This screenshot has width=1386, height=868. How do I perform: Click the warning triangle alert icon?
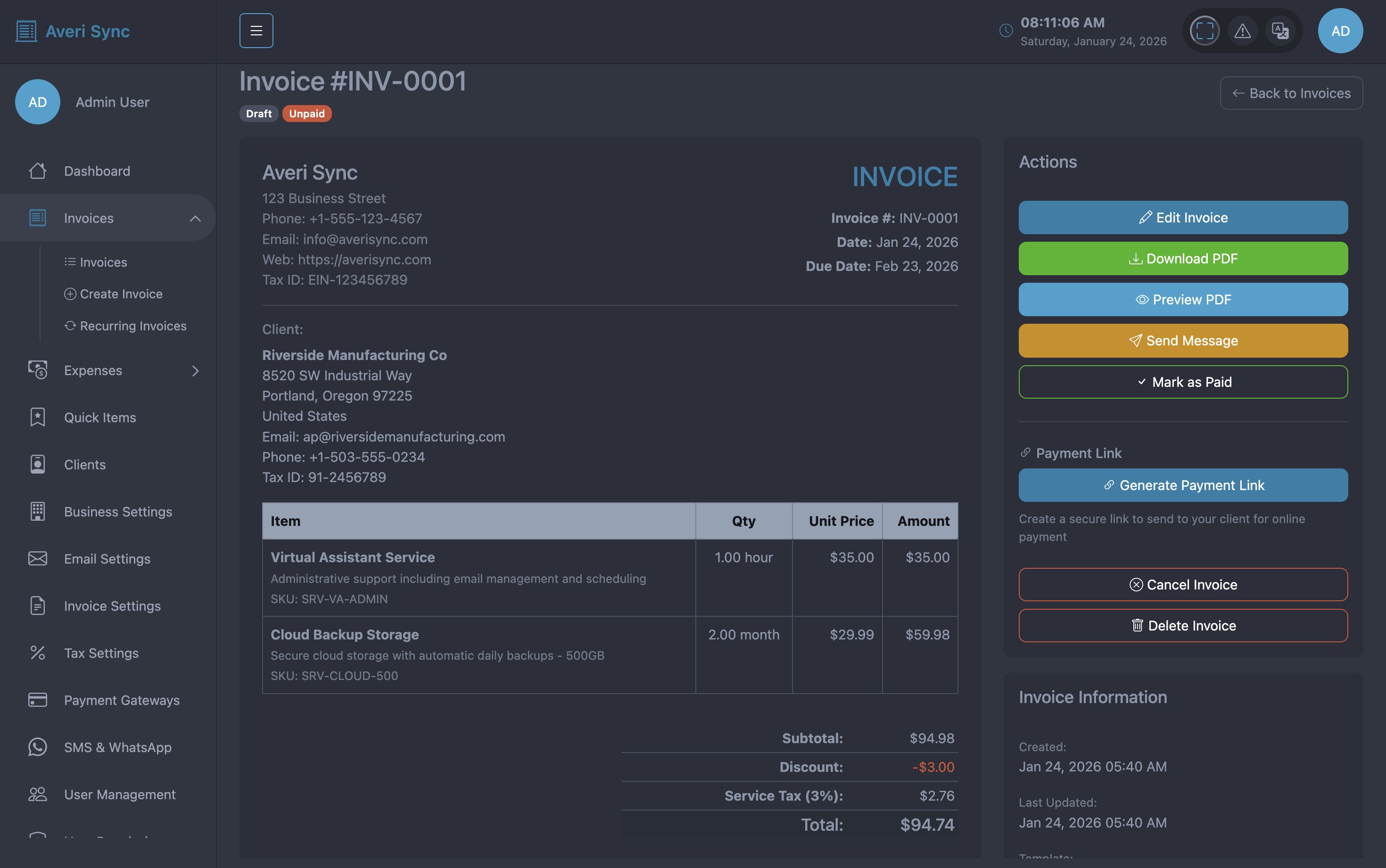tap(1243, 31)
